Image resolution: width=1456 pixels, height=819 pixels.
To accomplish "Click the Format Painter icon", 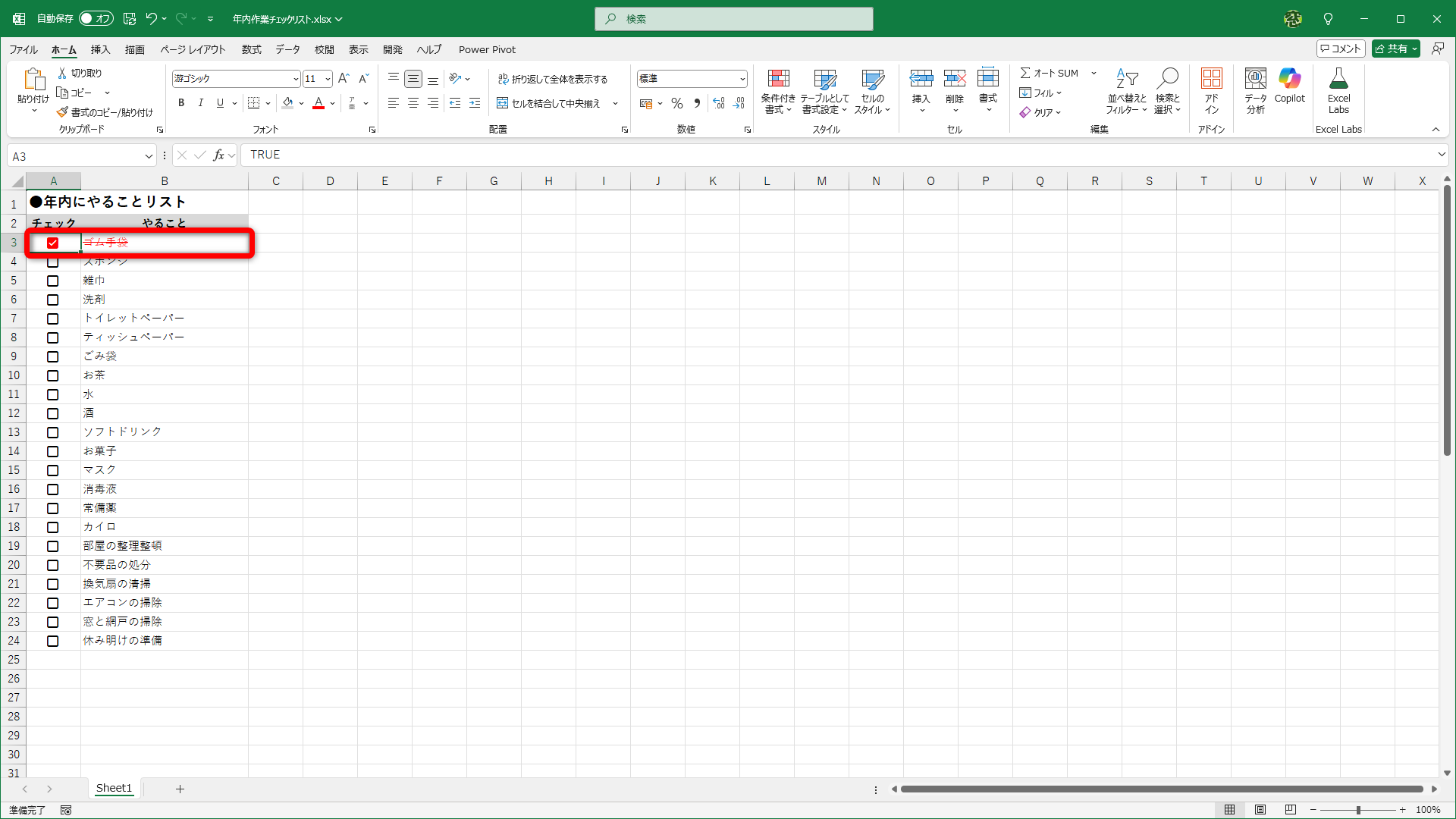I will [63, 112].
